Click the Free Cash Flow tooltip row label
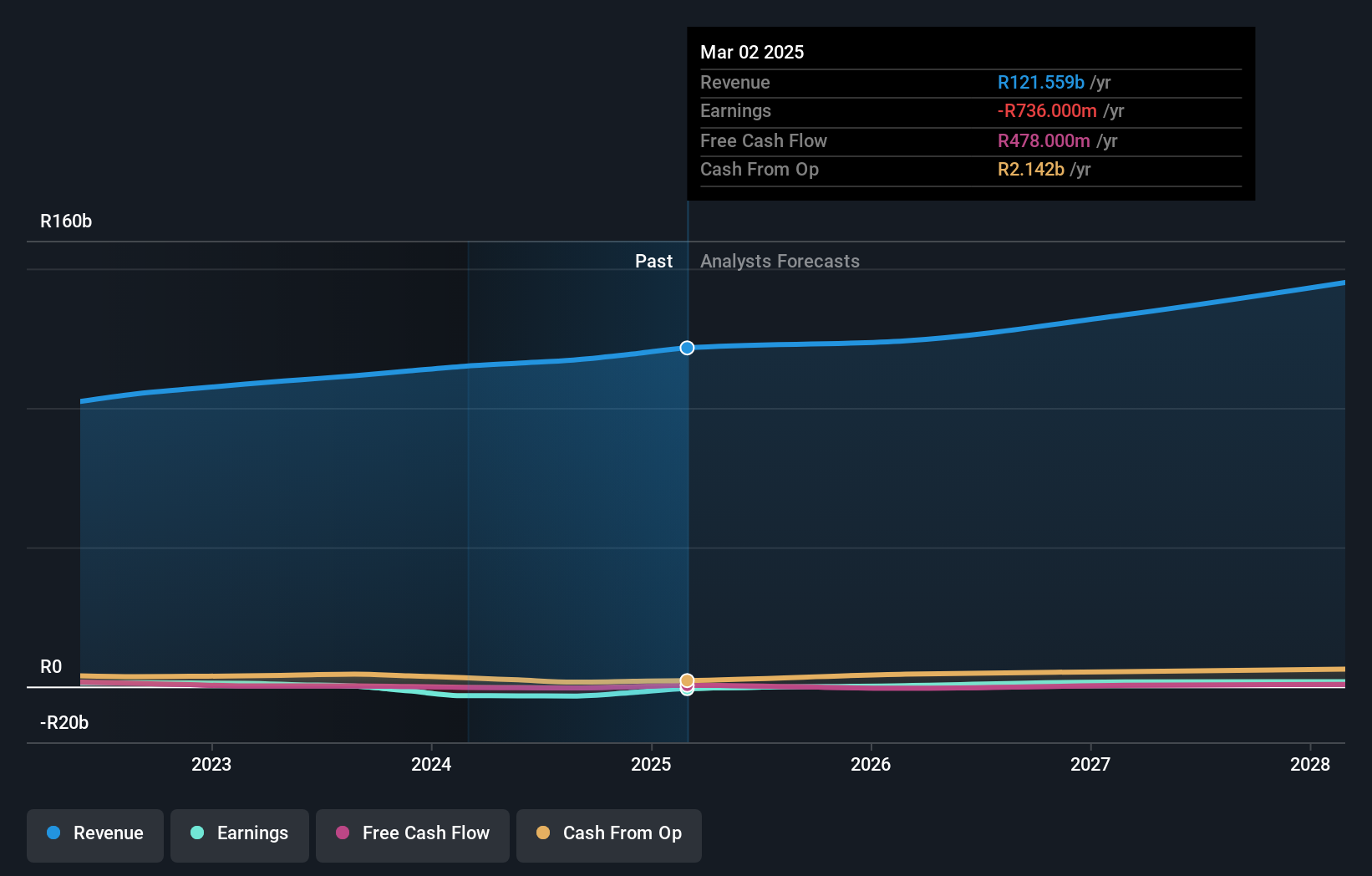The image size is (1372, 876). point(764,141)
